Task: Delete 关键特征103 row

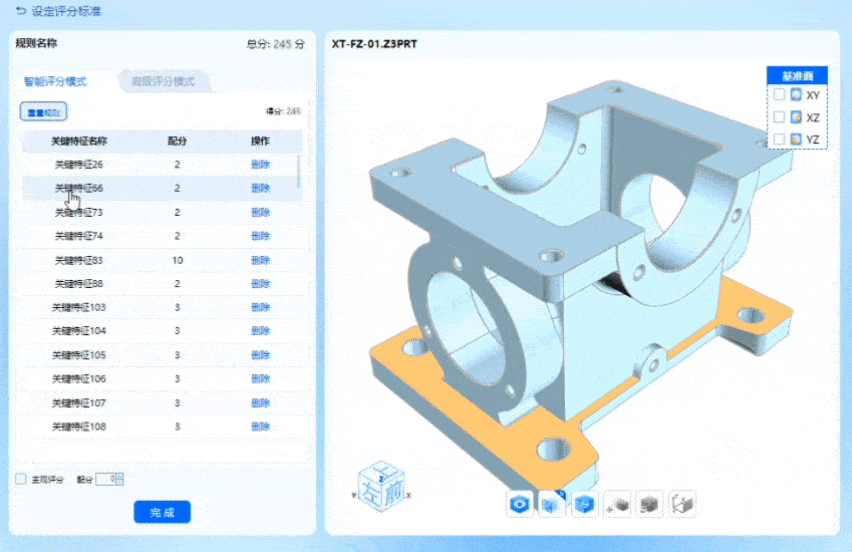Action: [260, 307]
